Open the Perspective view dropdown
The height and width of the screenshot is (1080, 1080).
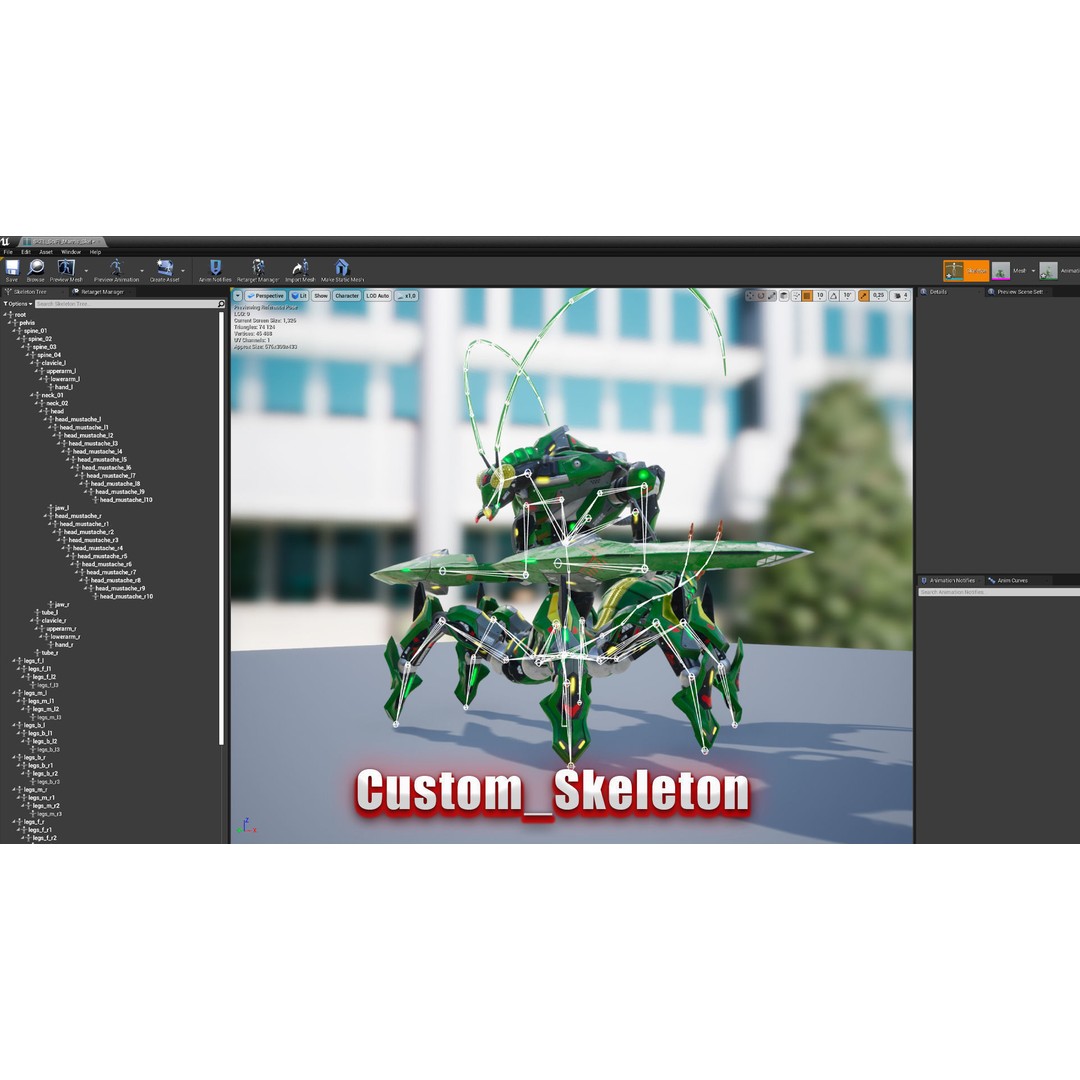coord(265,295)
